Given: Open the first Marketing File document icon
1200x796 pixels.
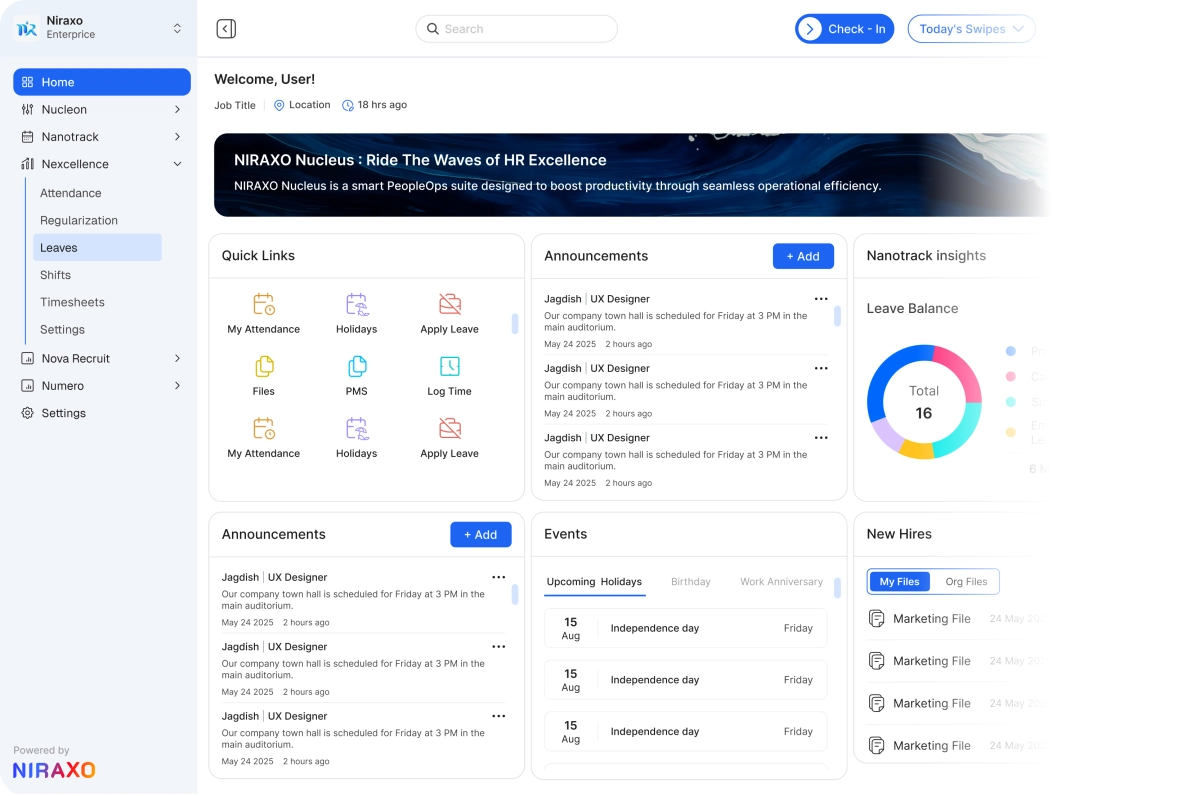Looking at the screenshot, I should point(877,619).
